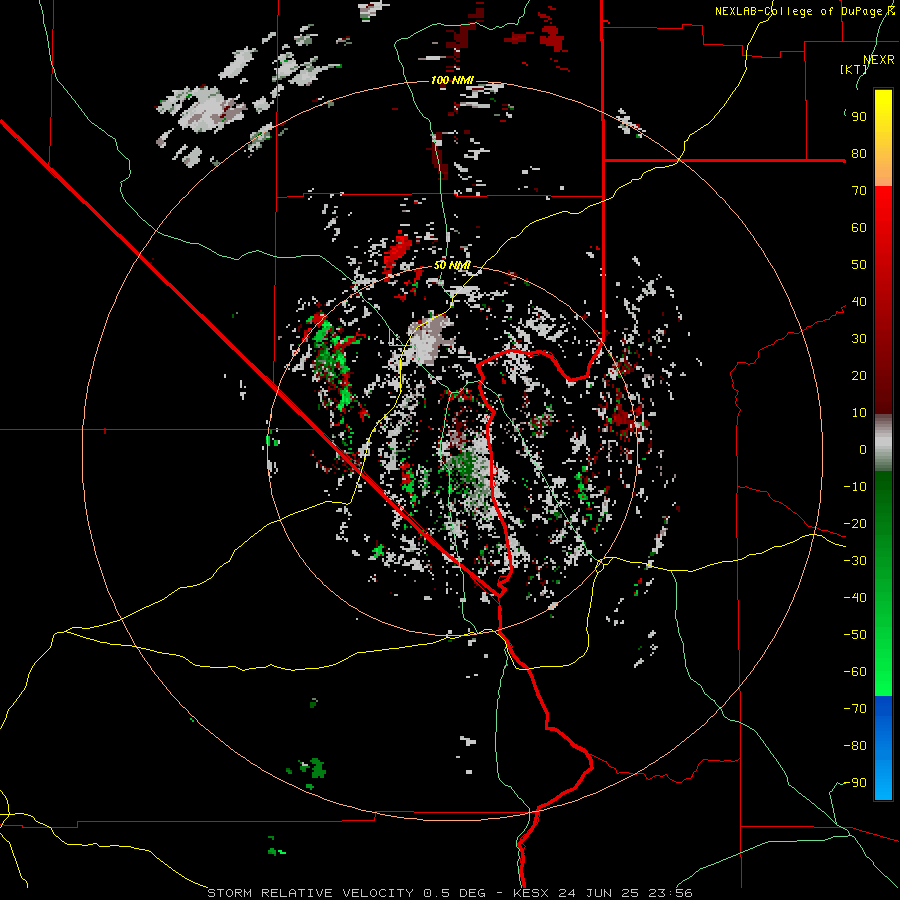Click the blue bottom segment of the velocity color bar
900x900 pixels.
(883, 748)
